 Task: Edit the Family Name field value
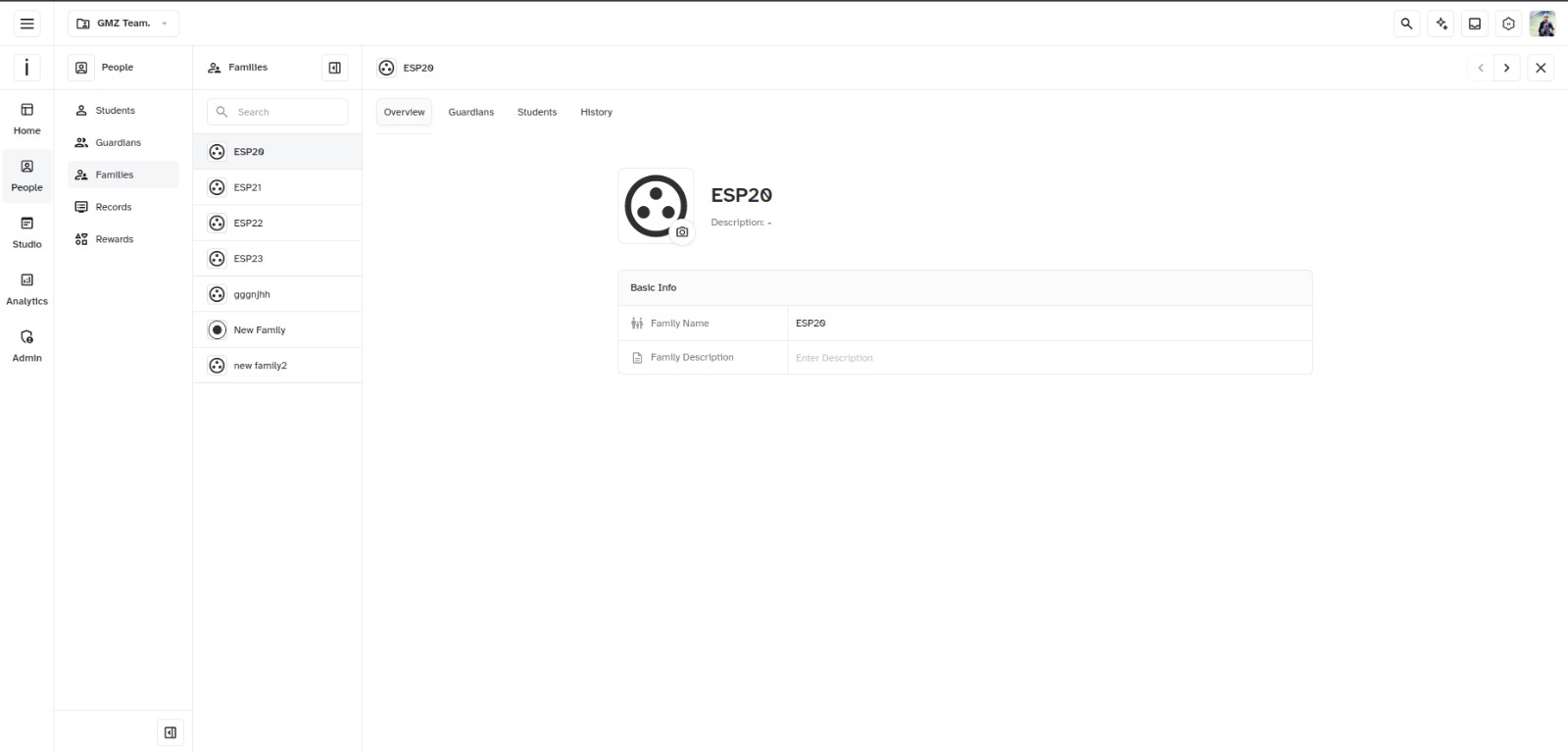pos(1050,323)
